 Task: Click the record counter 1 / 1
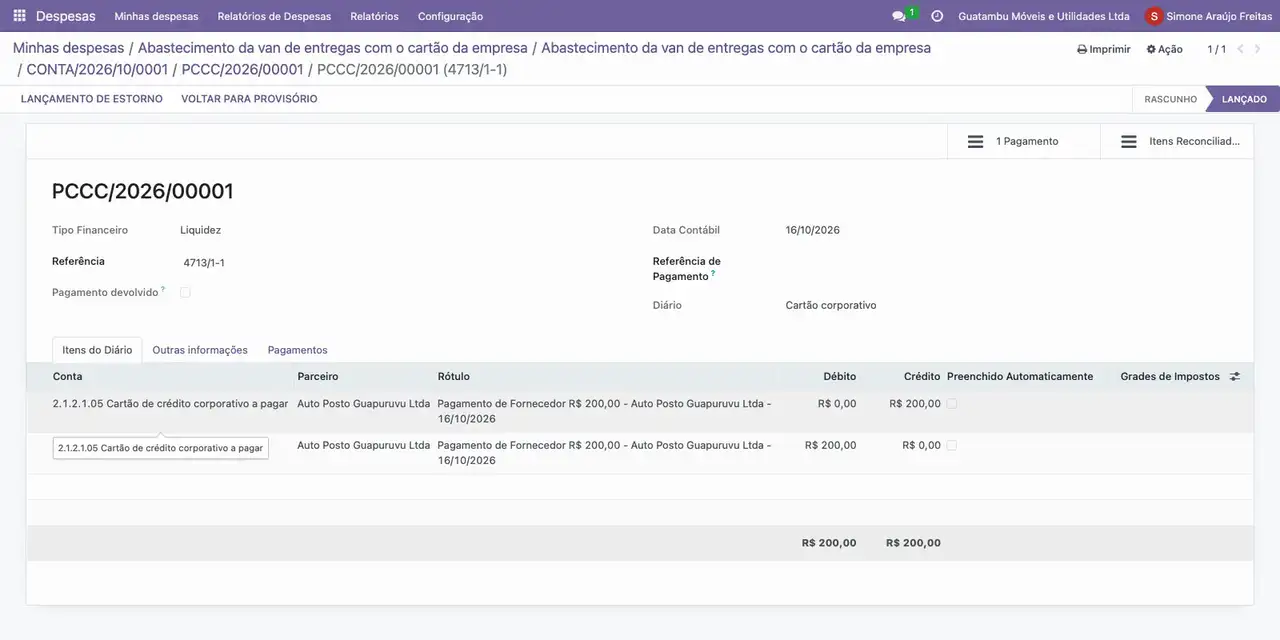(1216, 49)
